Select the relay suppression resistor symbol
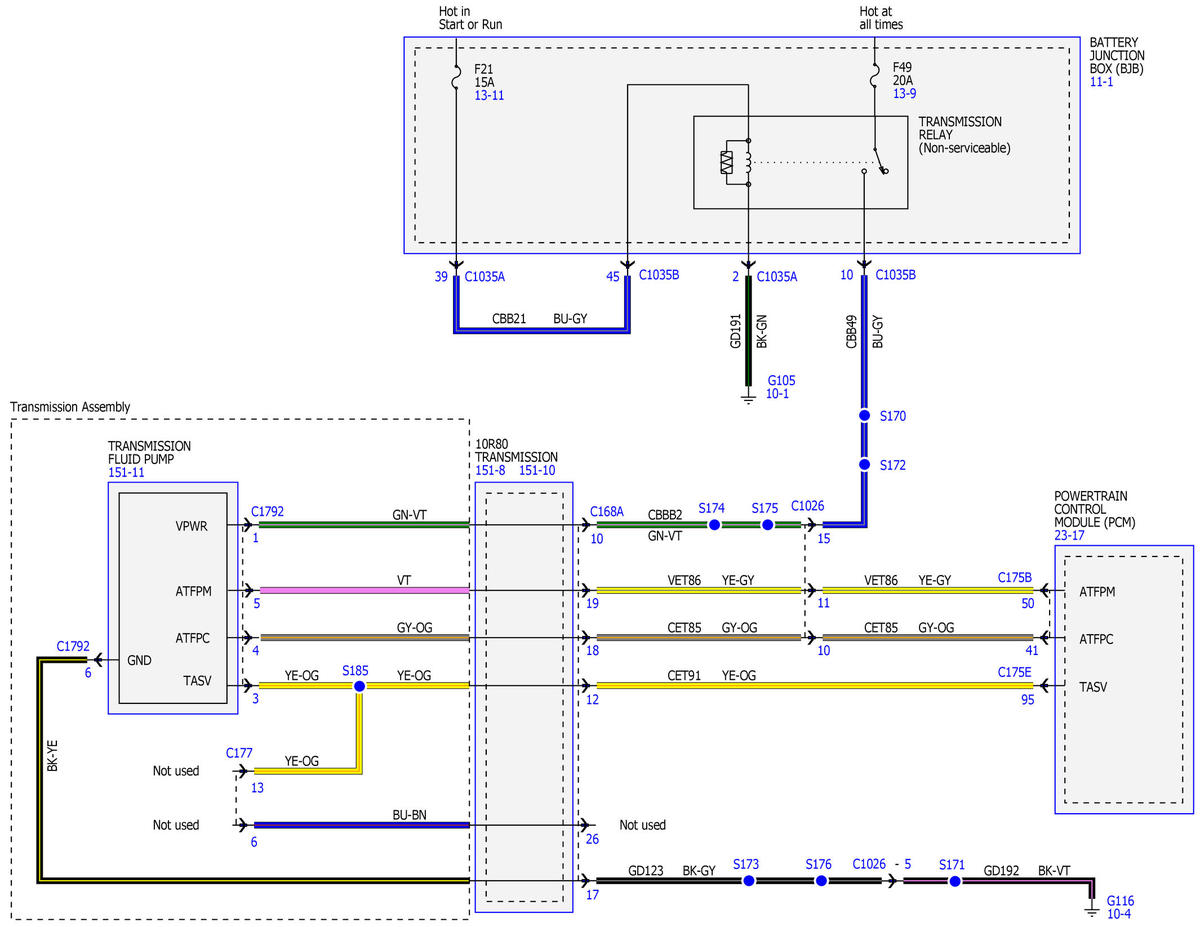 [726, 162]
